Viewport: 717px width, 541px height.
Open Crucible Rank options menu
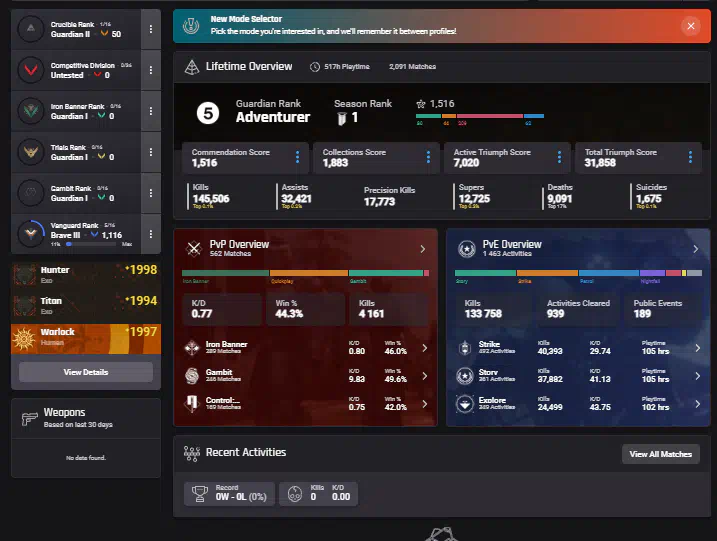point(151,29)
